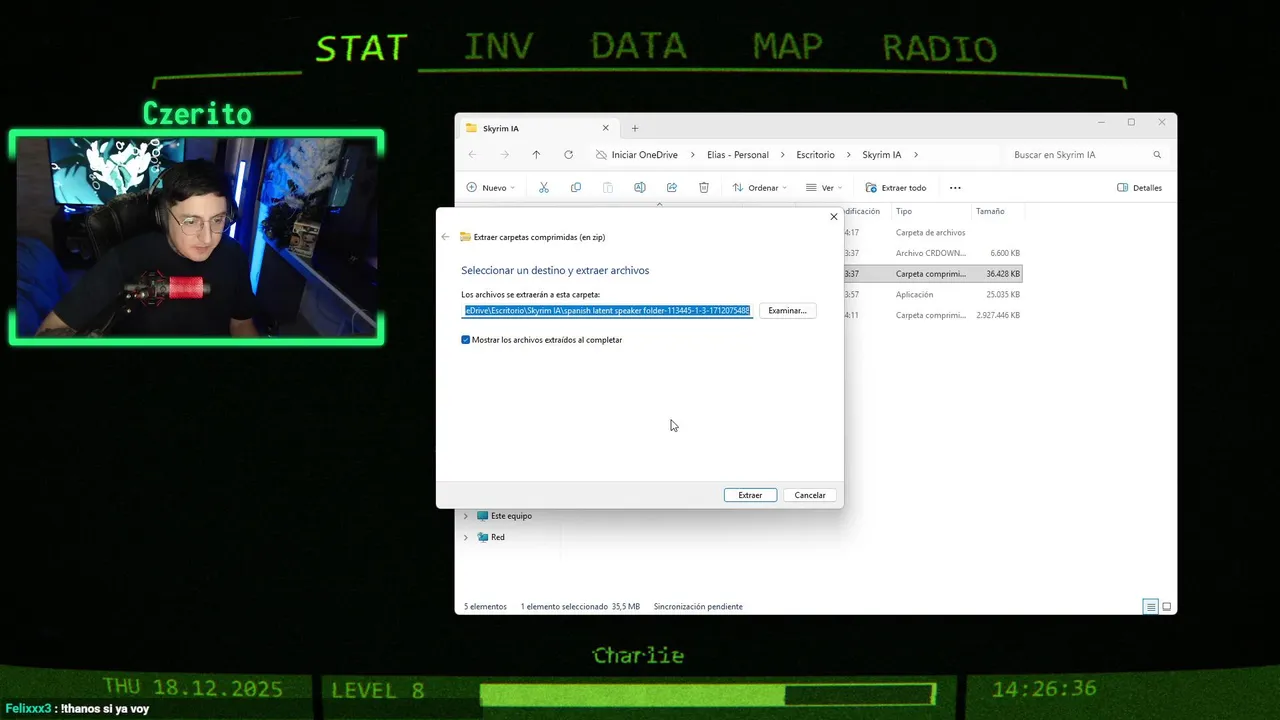Click the search magnifier icon
The height and width of the screenshot is (720, 1280).
click(1157, 155)
